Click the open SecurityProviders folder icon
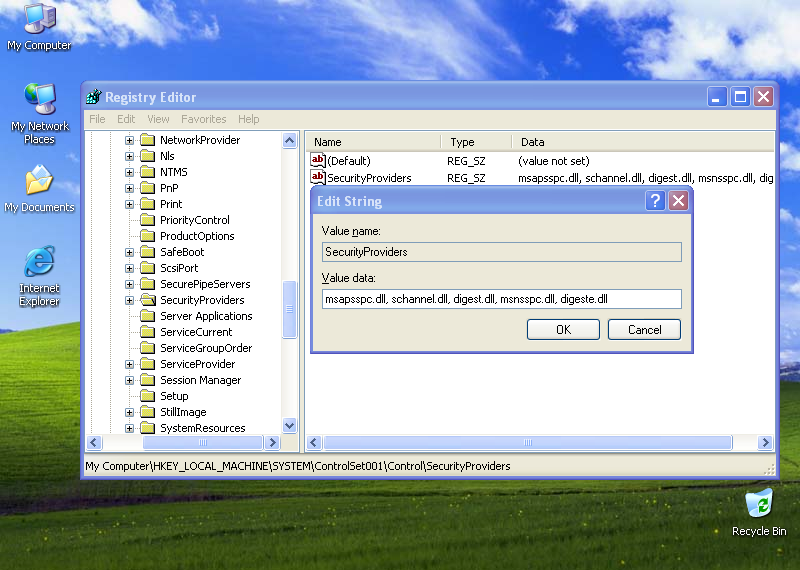Image resolution: width=800 pixels, height=570 pixels. coord(148,300)
